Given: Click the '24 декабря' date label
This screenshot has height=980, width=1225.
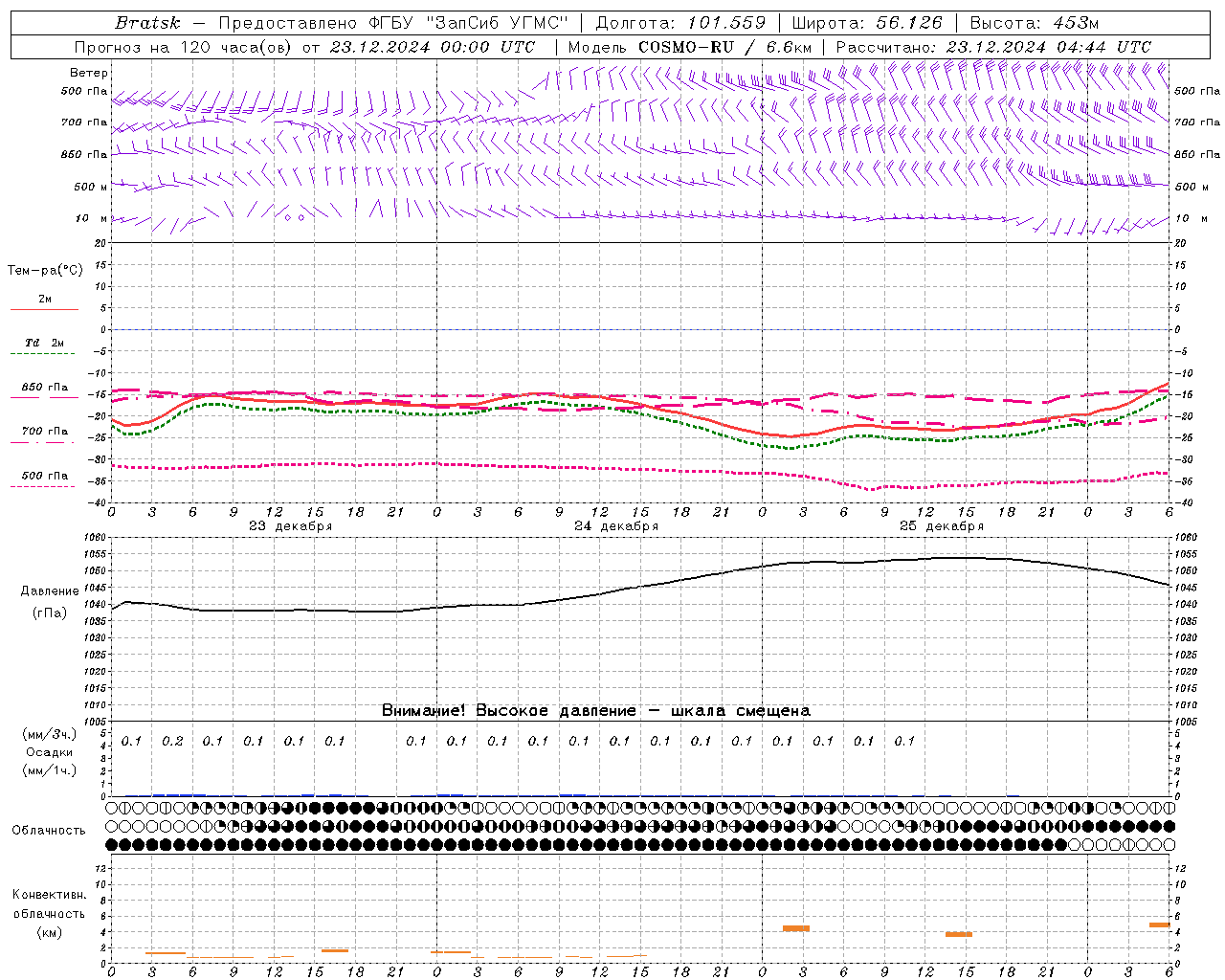Looking at the screenshot, I should (616, 526).
